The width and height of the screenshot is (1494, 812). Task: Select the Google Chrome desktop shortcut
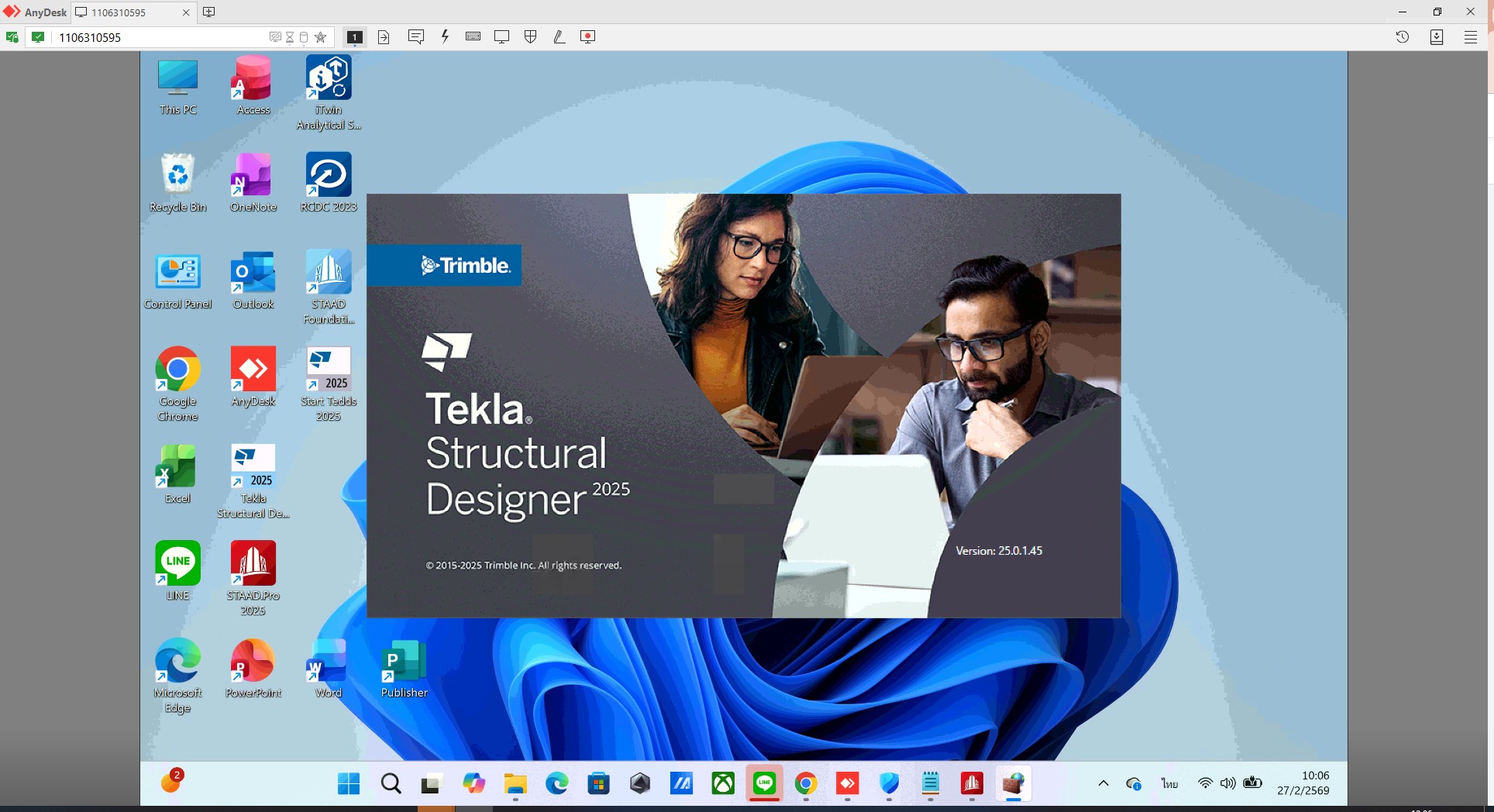pos(178,384)
